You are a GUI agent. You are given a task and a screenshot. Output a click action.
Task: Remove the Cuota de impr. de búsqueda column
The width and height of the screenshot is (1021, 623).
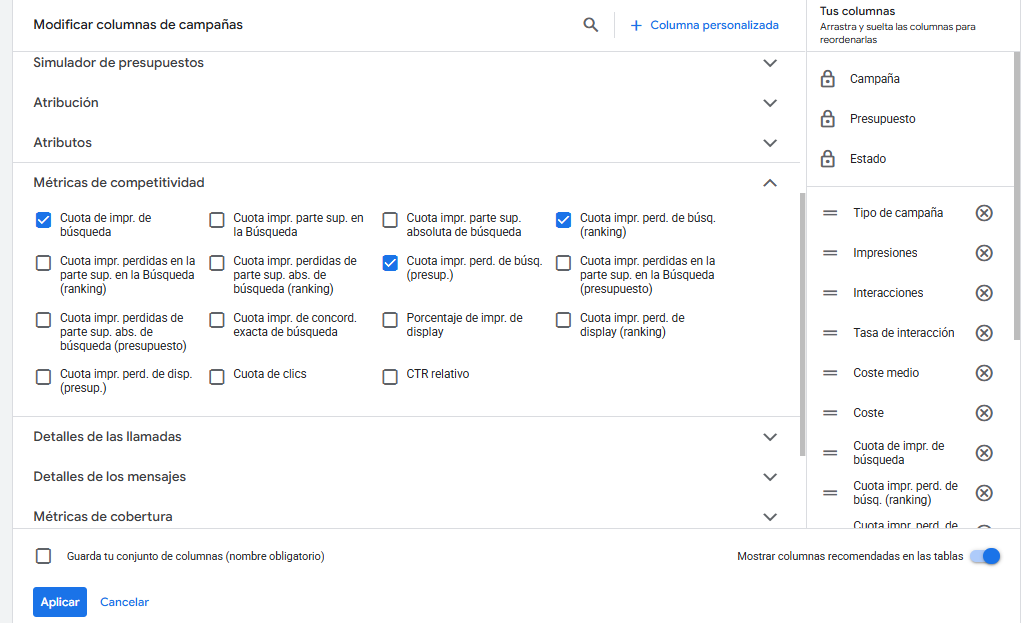pyautogui.click(x=984, y=453)
